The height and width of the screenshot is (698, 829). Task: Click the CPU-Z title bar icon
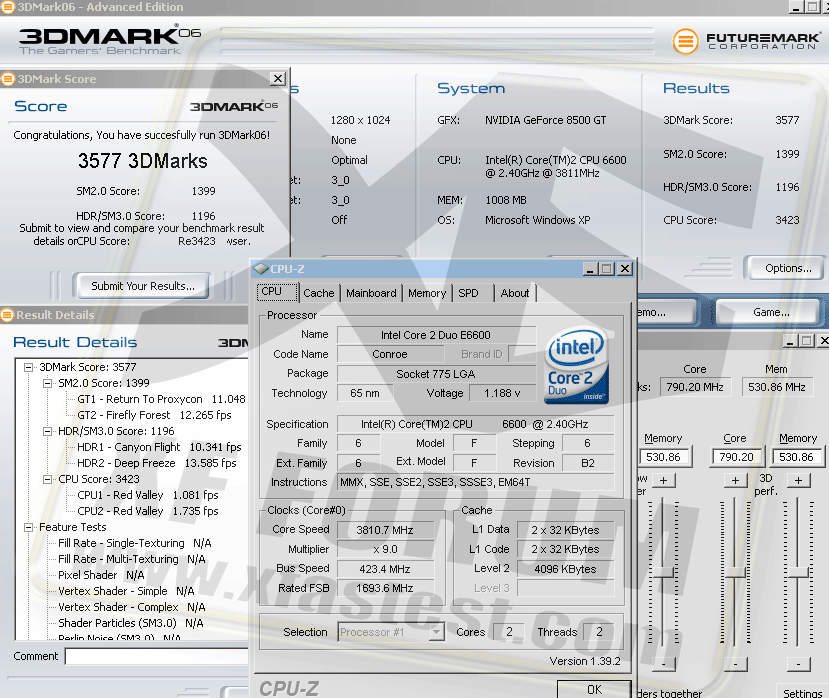[261, 268]
